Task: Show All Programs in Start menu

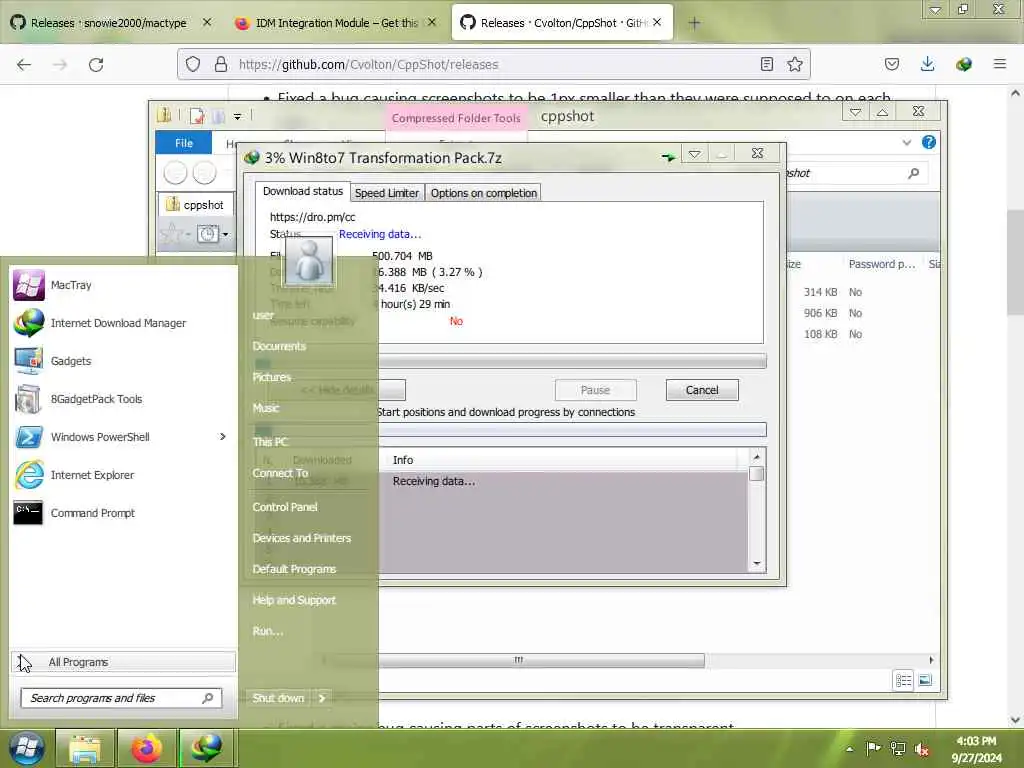Action: (123, 662)
